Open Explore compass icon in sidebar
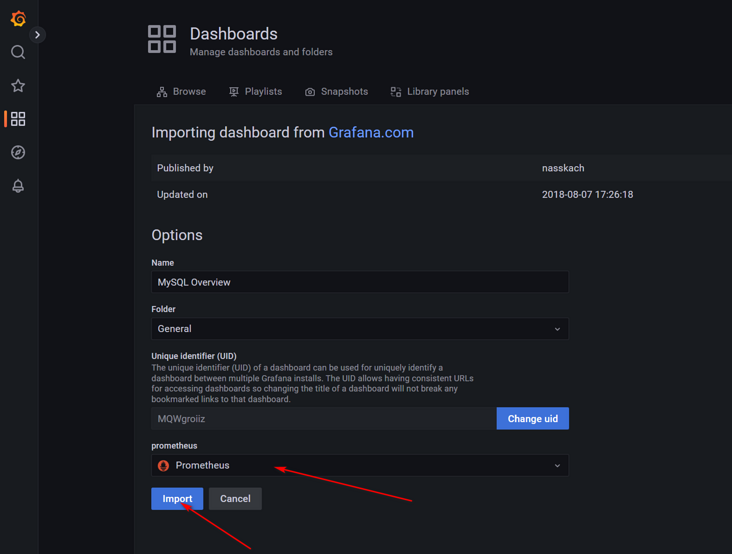732x554 pixels. 18,152
